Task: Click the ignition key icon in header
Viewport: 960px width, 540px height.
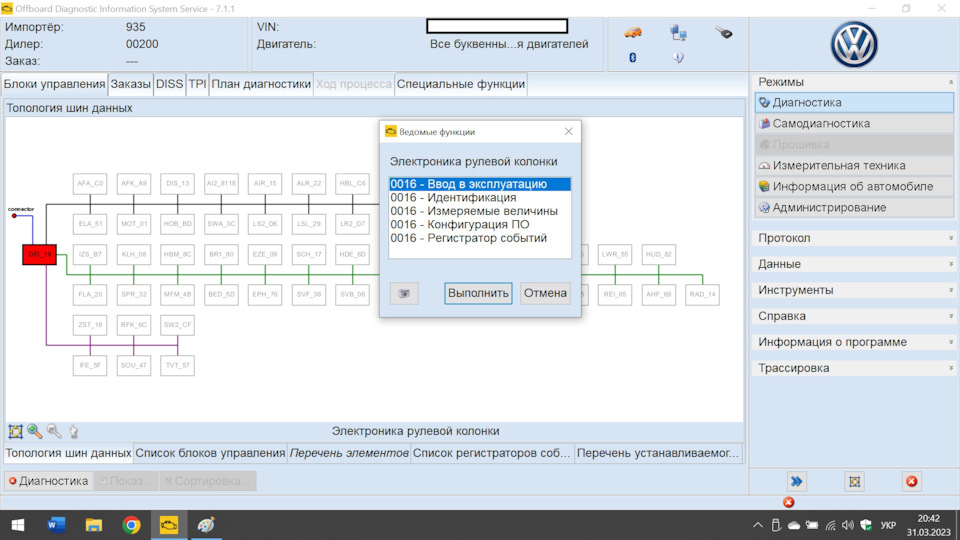Action: tap(724, 32)
